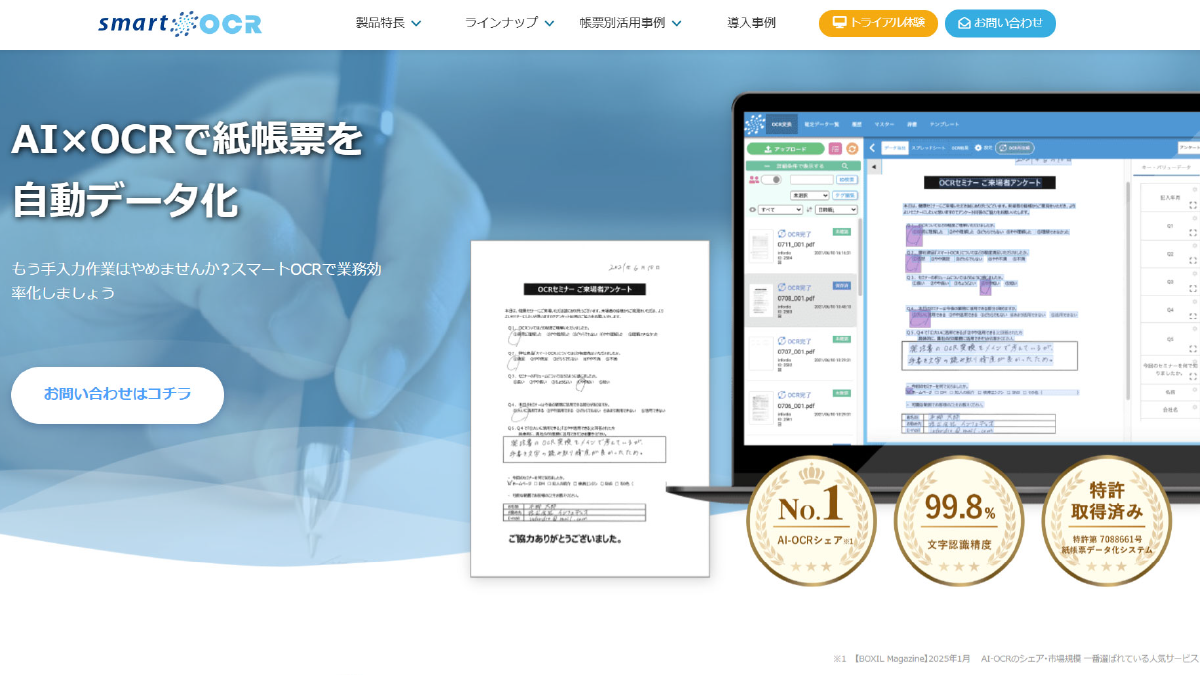1200x675 pixels.
Task: Click the green アップロード button
Action: pyautogui.click(x=785, y=149)
